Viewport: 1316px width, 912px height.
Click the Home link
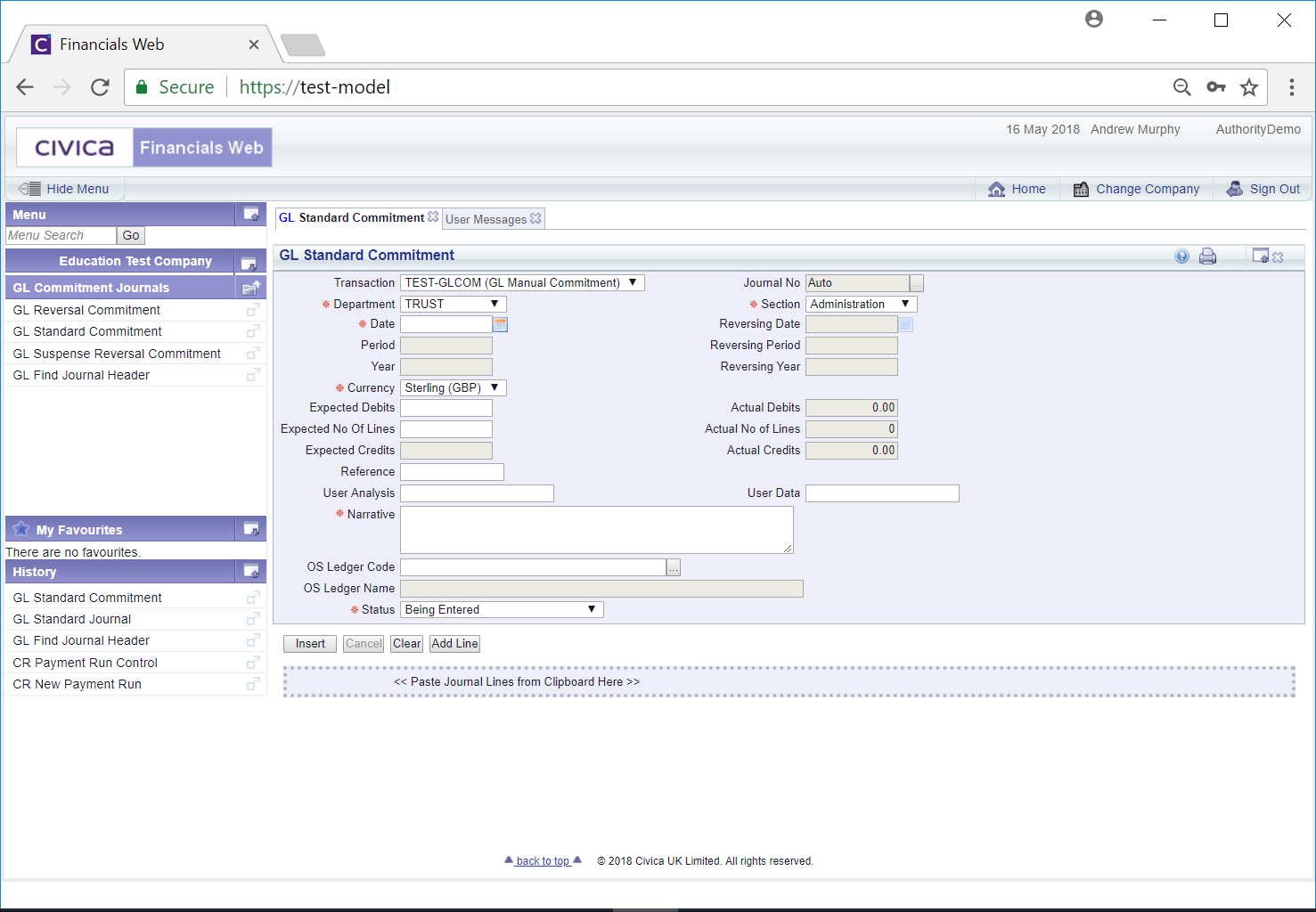(1018, 189)
